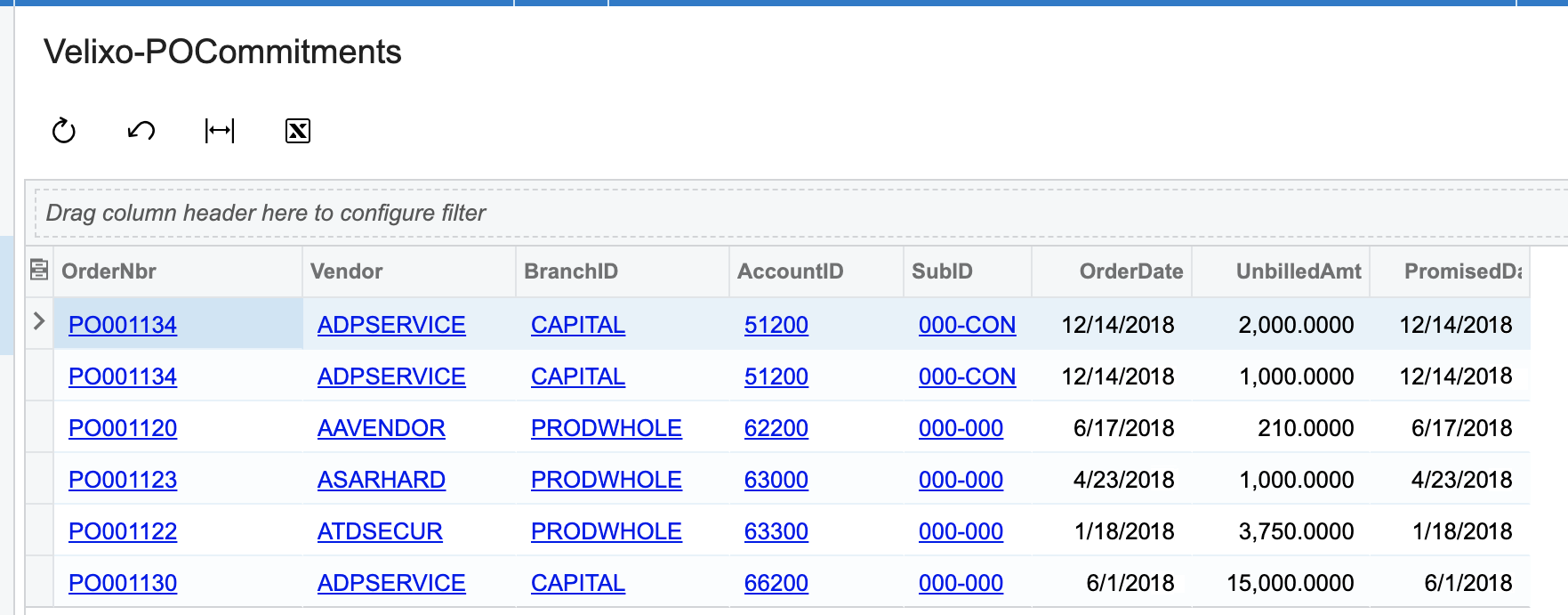Click the Fit to Screen column-width icon
The height and width of the screenshot is (615, 1568).
pyautogui.click(x=220, y=131)
